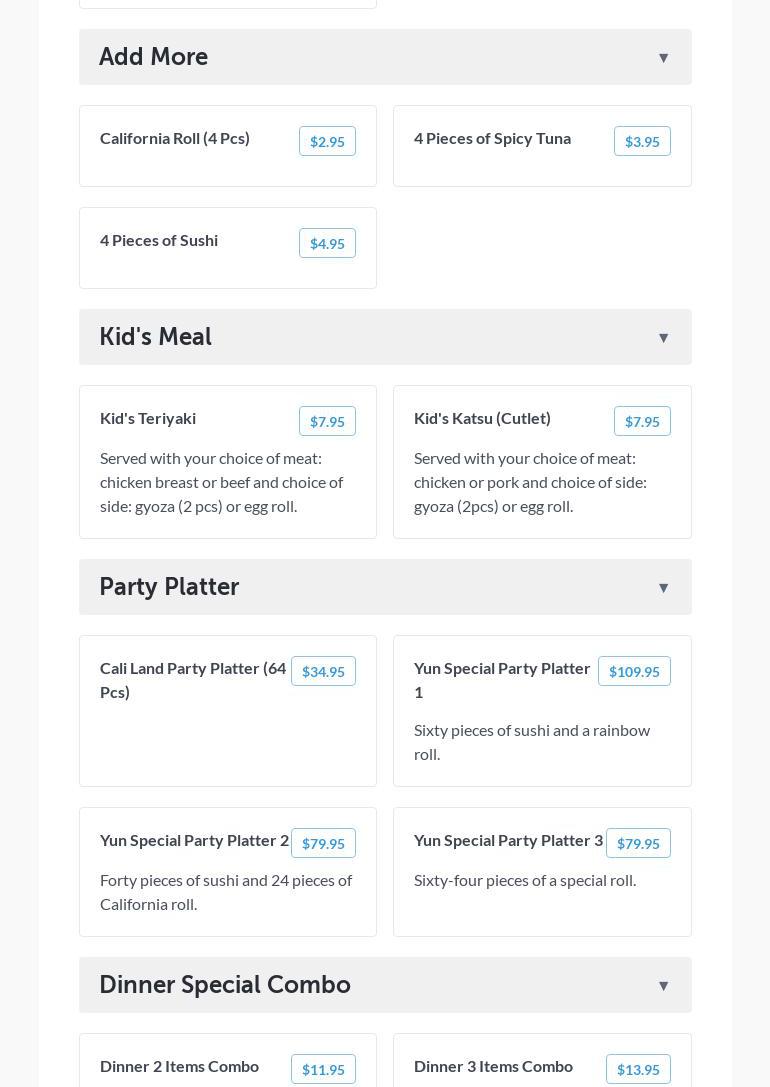Open the California Roll (4 Pcs) item
This screenshot has width=770, height=1087.
point(175,139)
